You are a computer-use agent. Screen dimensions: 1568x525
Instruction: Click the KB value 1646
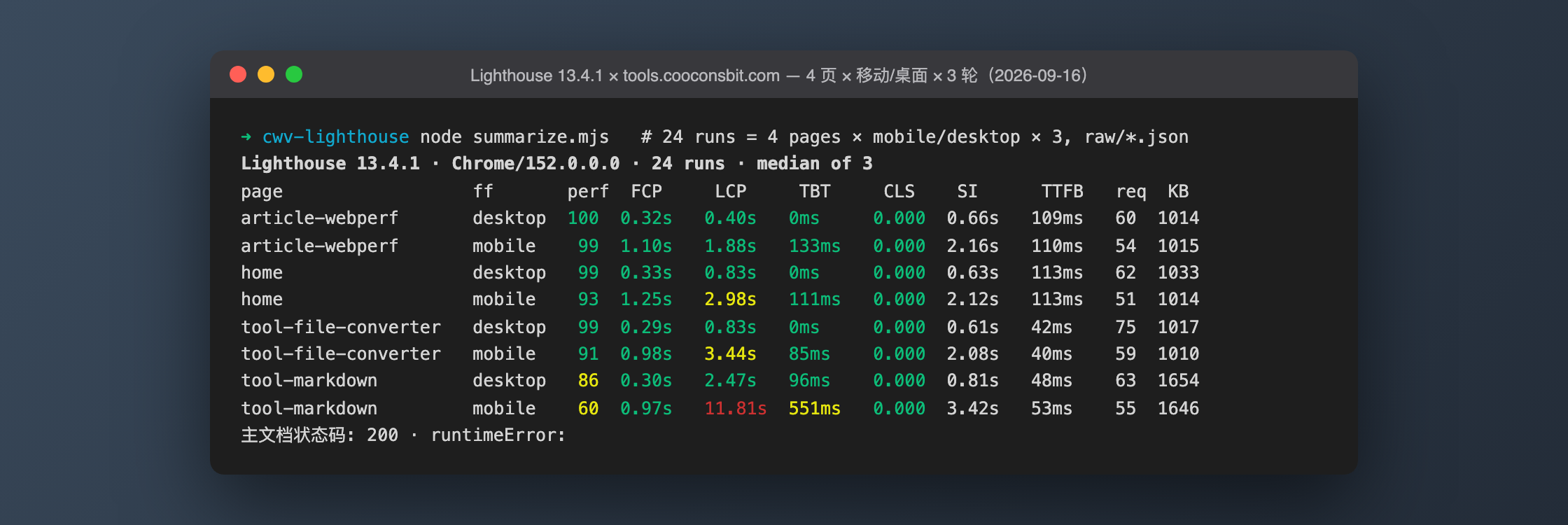[1178, 408]
